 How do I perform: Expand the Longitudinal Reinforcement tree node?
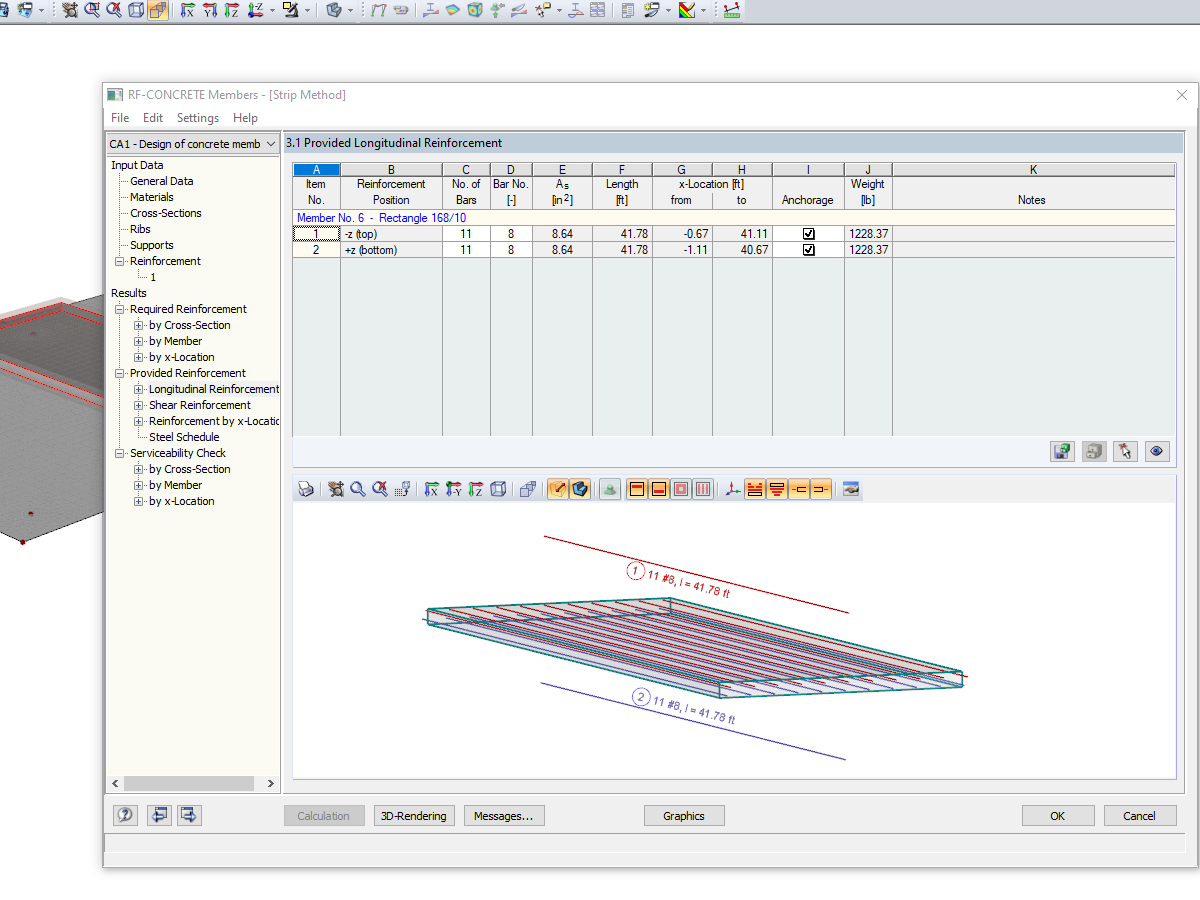[140, 388]
